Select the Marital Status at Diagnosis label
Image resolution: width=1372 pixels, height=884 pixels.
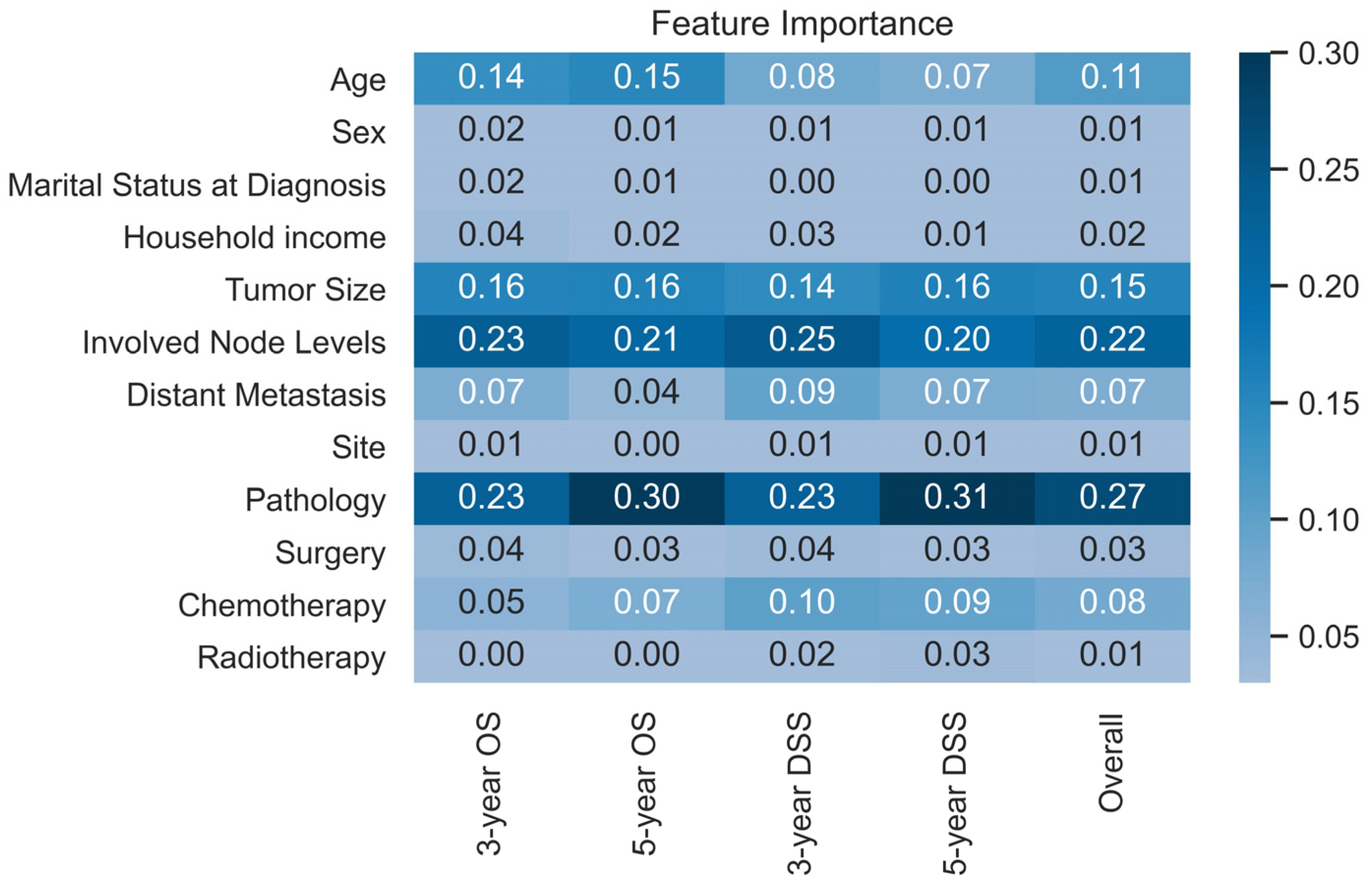[197, 185]
